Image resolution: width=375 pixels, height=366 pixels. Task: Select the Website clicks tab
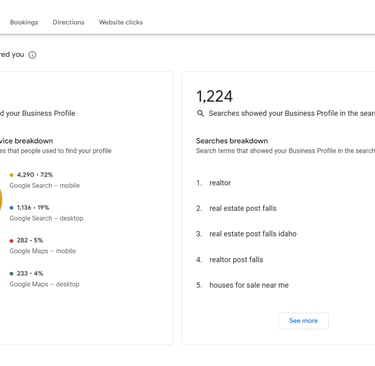point(121,22)
